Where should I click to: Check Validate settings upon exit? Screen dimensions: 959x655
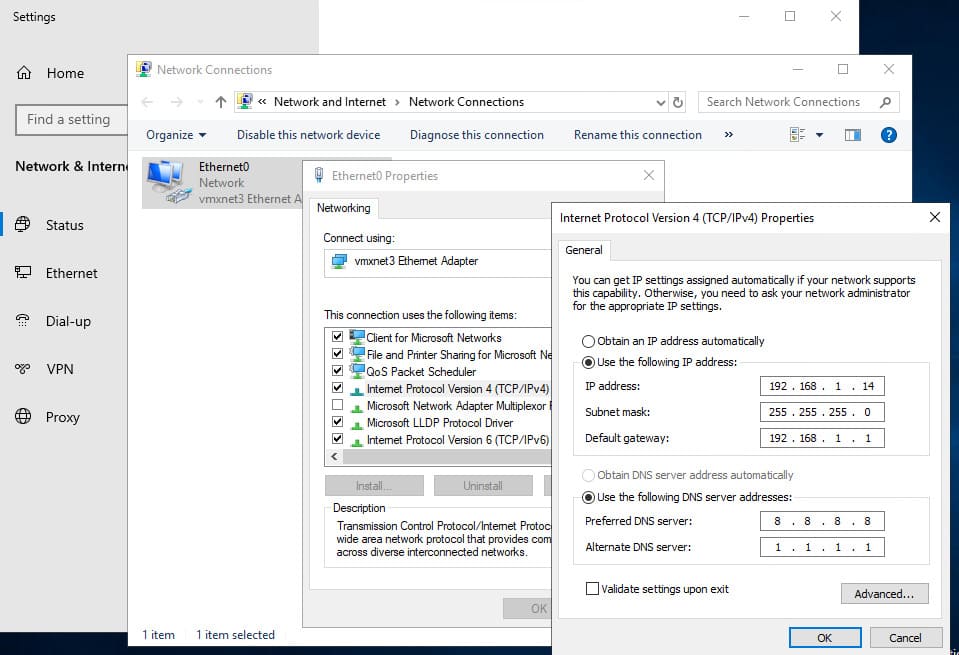point(592,589)
